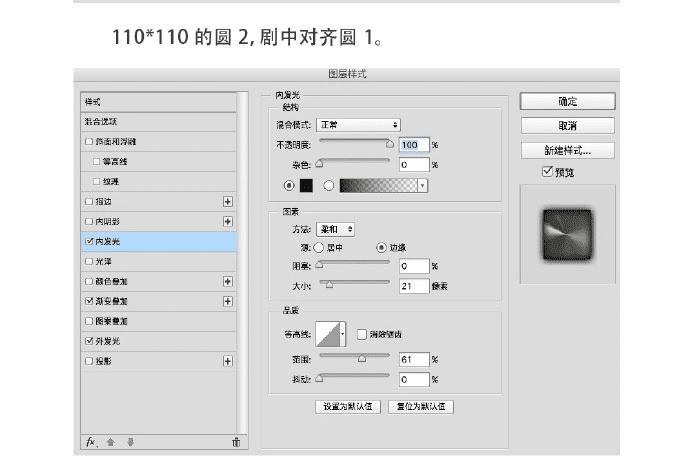The width and height of the screenshot is (690, 456).
Task: Uncheck the 内发光 checkbox
Action: tap(89, 241)
